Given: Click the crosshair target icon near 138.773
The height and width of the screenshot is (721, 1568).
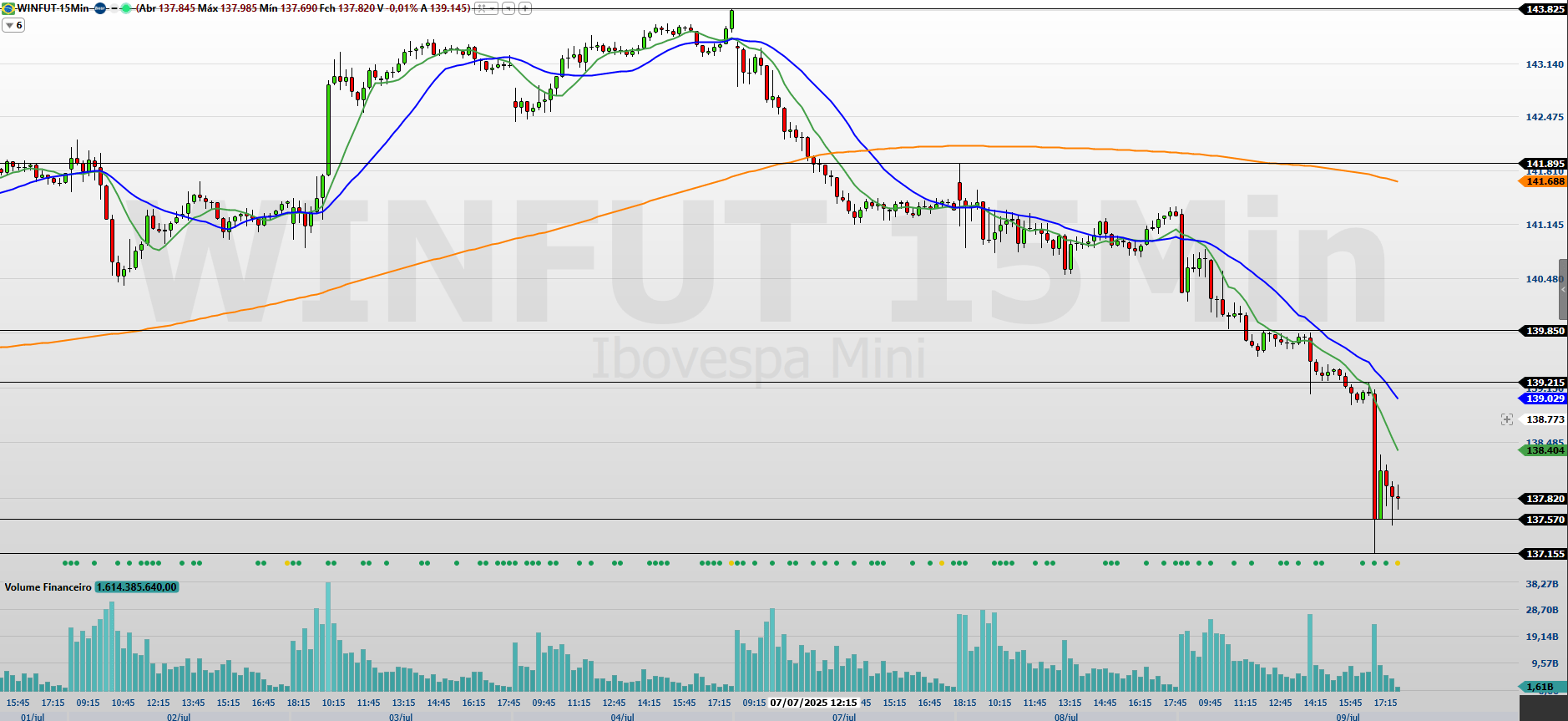Looking at the screenshot, I should pyautogui.click(x=1506, y=419).
